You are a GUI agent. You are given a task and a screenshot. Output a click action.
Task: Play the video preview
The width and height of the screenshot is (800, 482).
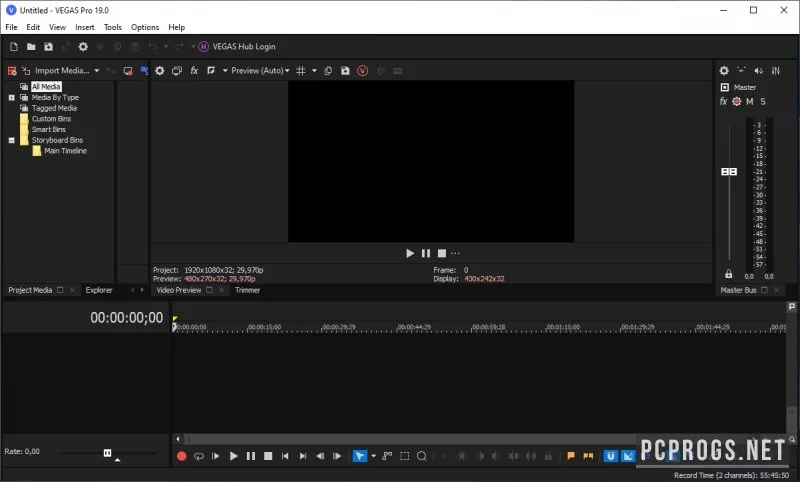click(410, 253)
